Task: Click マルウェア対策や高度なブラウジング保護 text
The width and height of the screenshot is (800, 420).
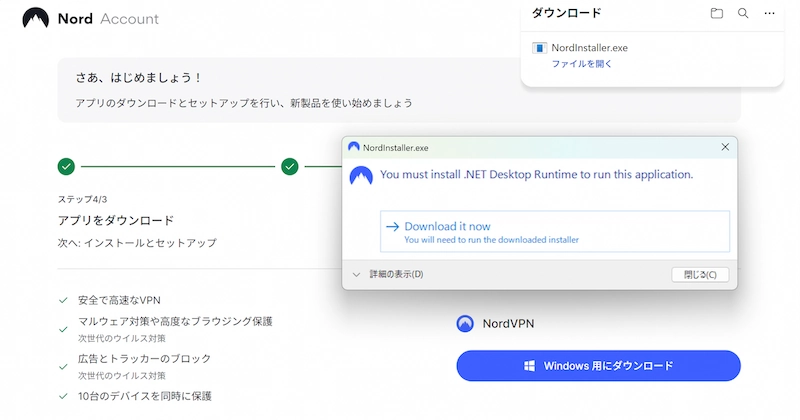Action: [175, 321]
